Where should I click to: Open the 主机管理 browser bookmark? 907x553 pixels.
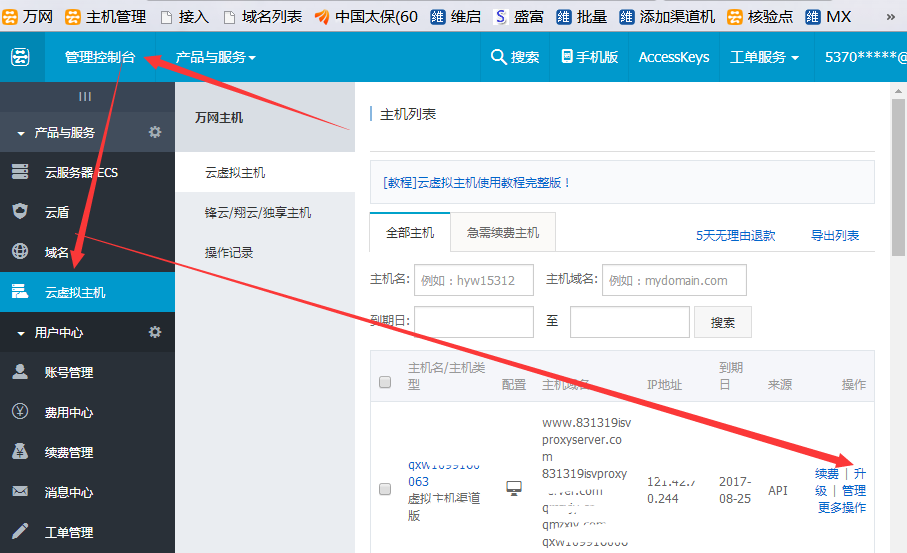106,17
